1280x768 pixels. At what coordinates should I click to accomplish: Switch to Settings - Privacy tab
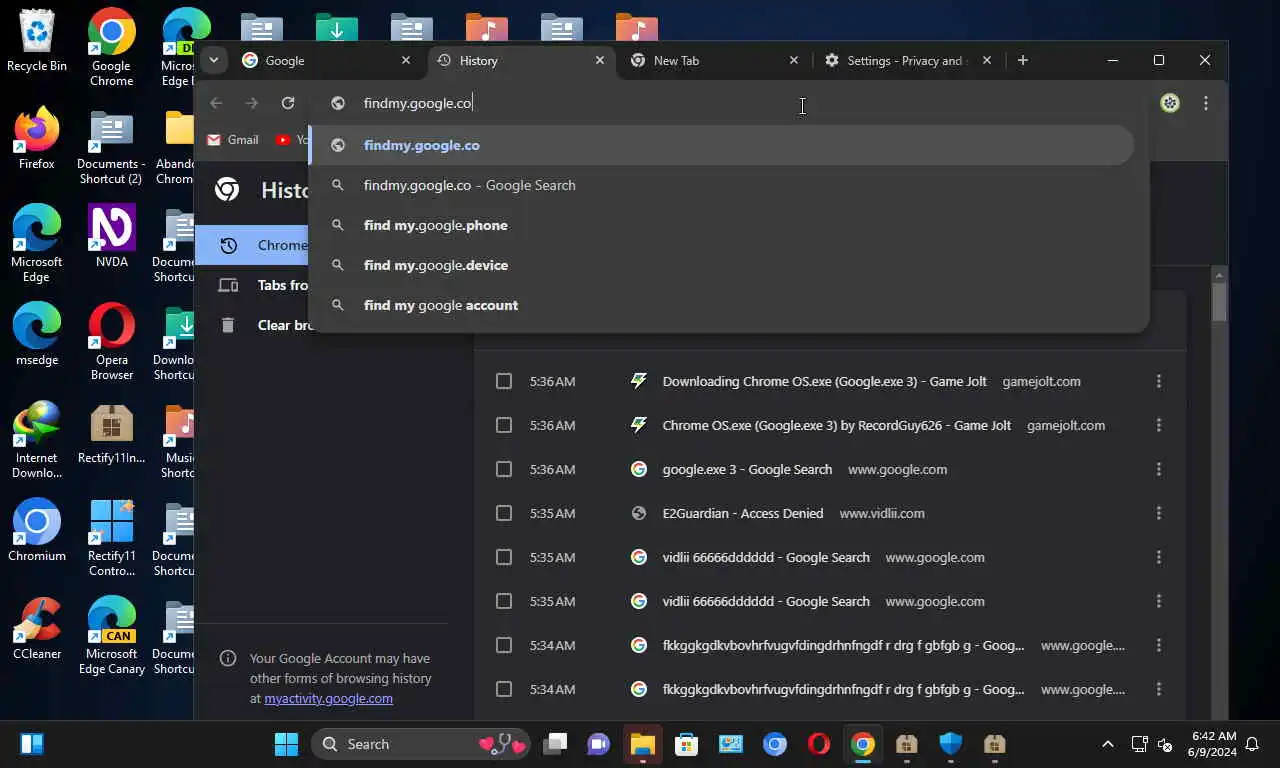[908, 60]
